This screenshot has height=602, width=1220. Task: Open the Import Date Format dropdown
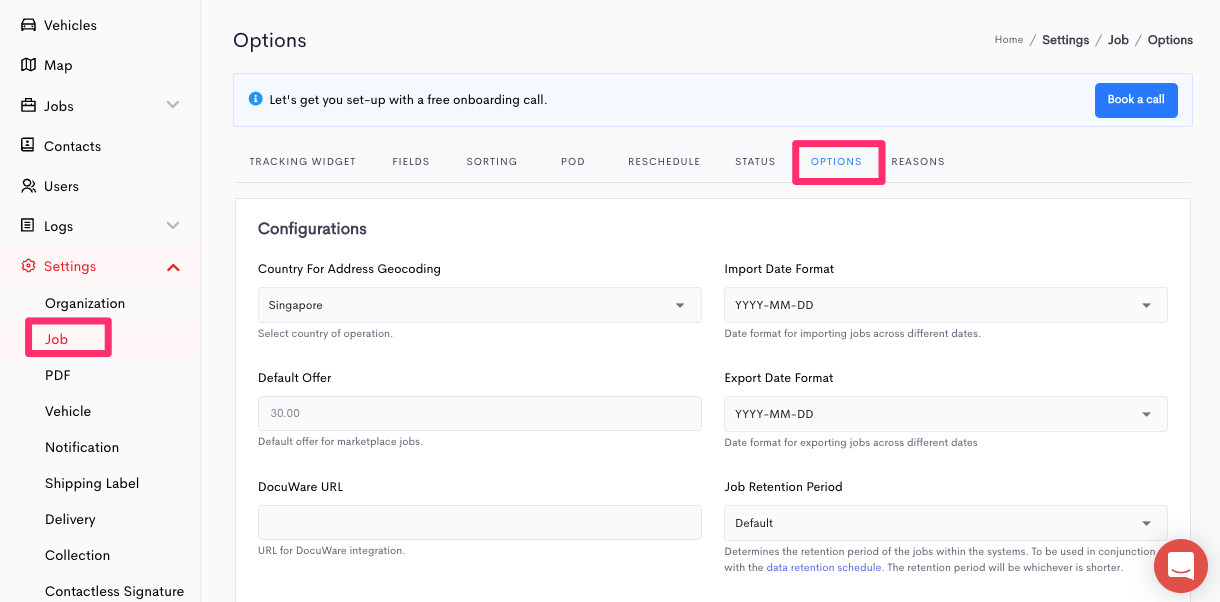pyautogui.click(x=946, y=305)
